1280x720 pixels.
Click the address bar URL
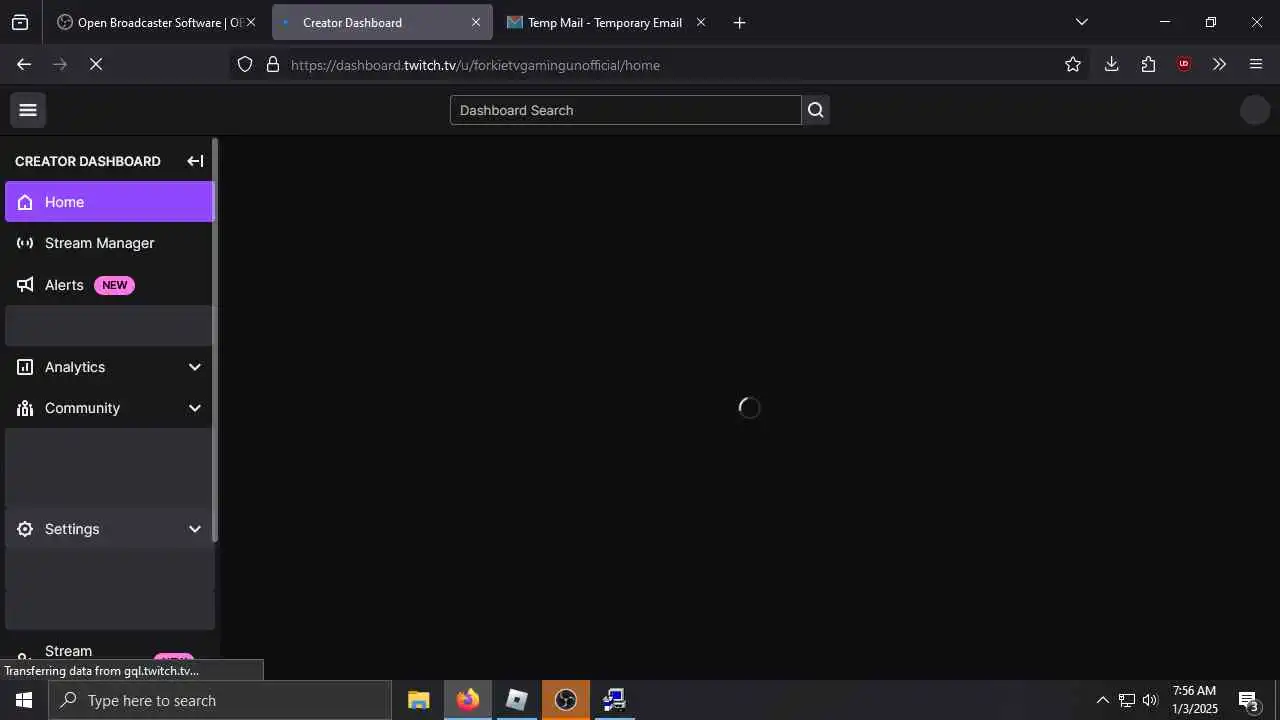(x=475, y=65)
